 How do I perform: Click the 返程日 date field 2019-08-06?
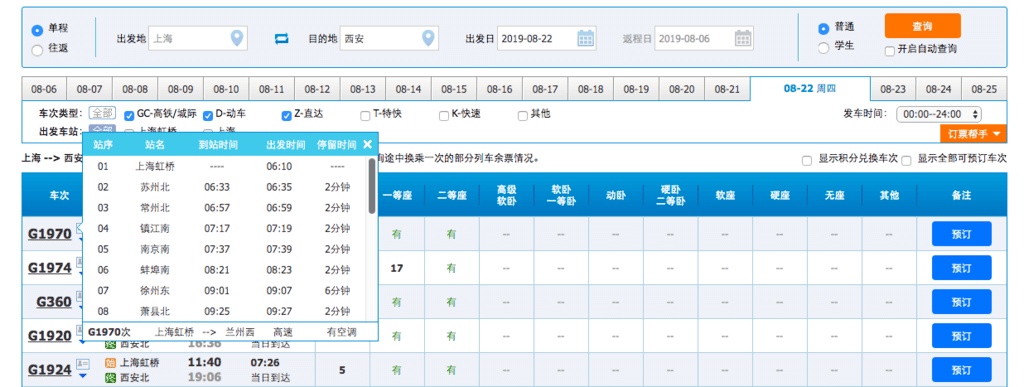click(x=704, y=39)
